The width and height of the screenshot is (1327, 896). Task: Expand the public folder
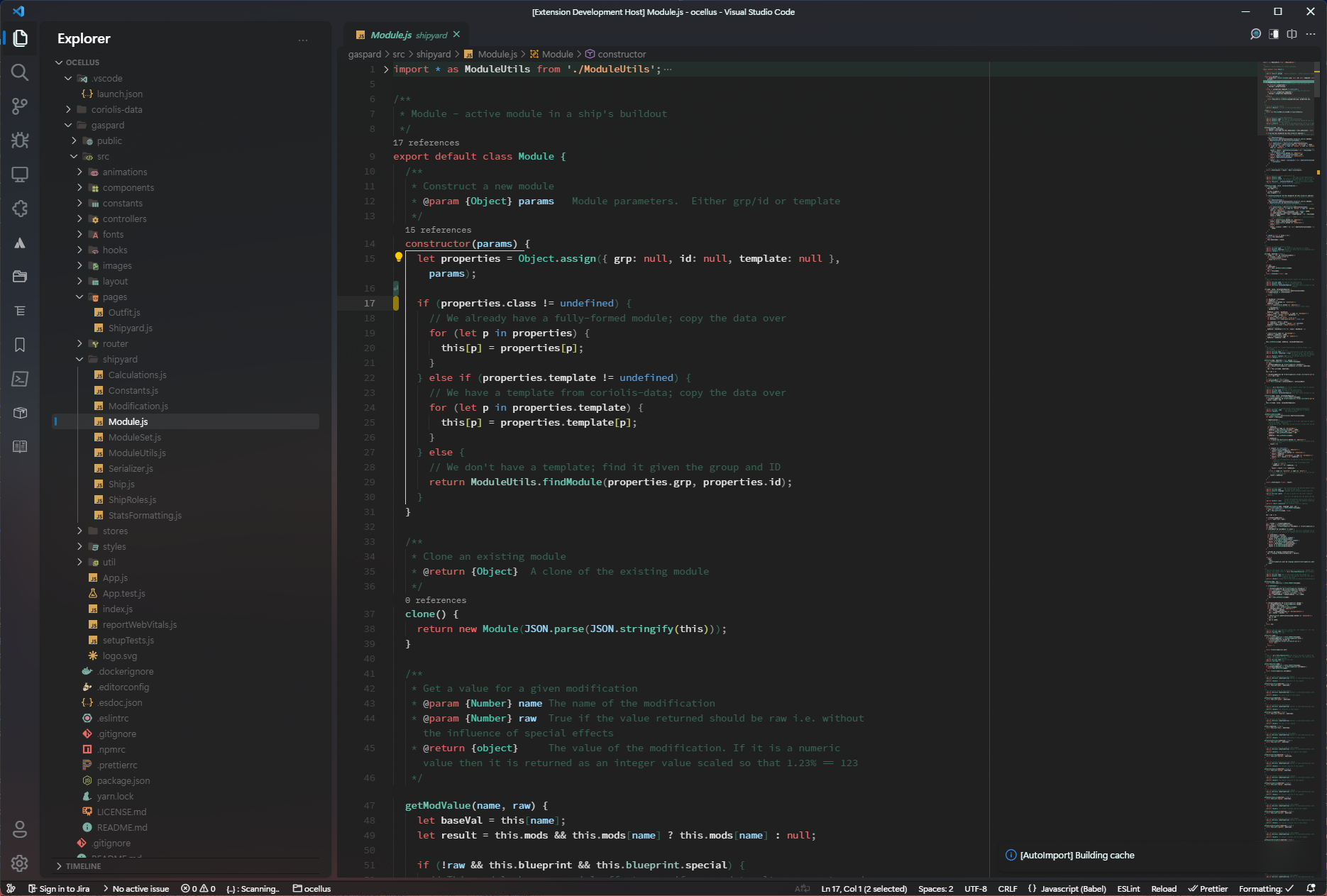[x=74, y=140]
